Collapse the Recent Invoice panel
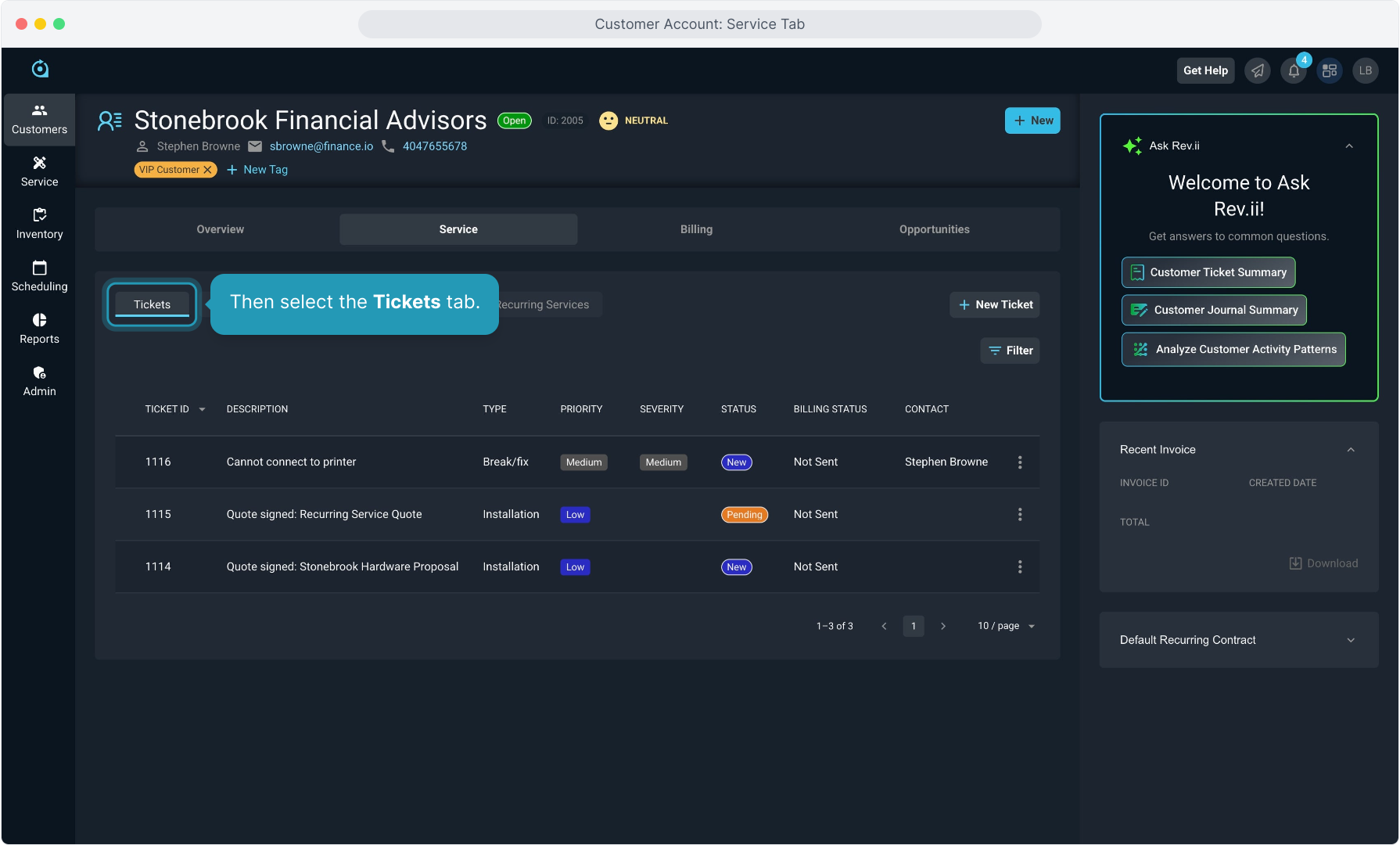The image size is (1400, 845). [1351, 450]
